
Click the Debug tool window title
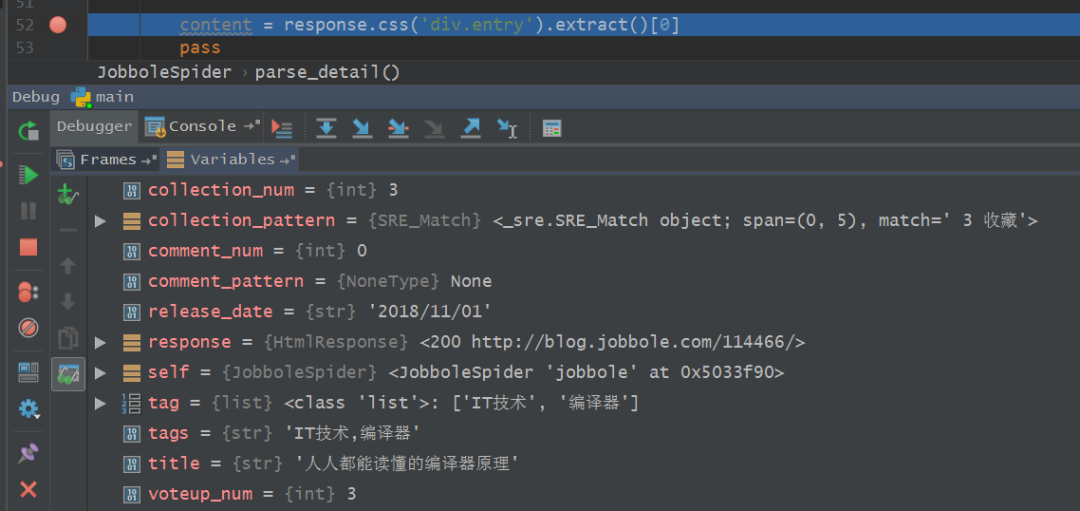click(35, 97)
